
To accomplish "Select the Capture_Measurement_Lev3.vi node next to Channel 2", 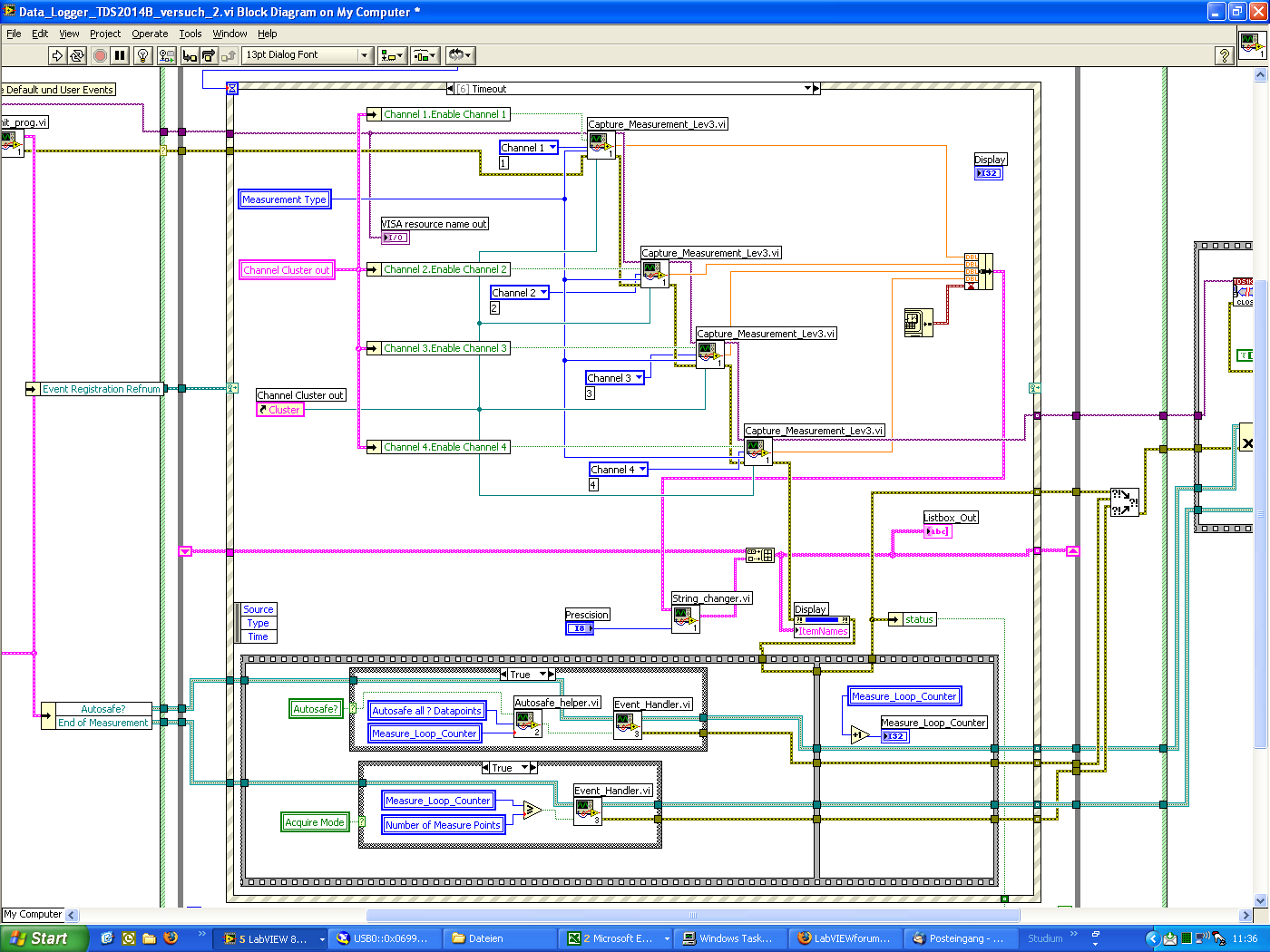I will pyautogui.click(x=655, y=274).
